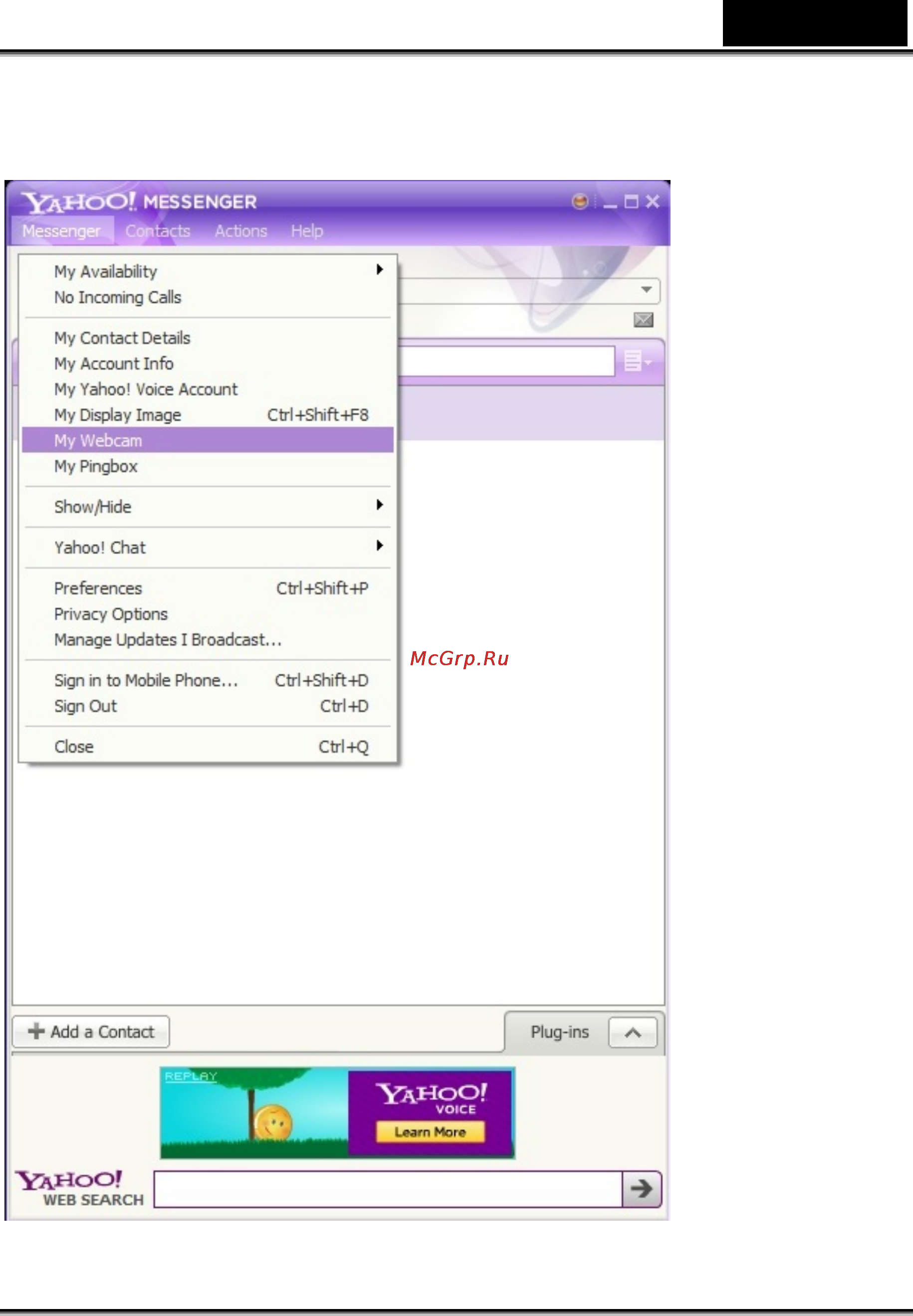This screenshot has width=913, height=1316.
Task: Close the Yahoo Messenger window
Action: click(652, 202)
